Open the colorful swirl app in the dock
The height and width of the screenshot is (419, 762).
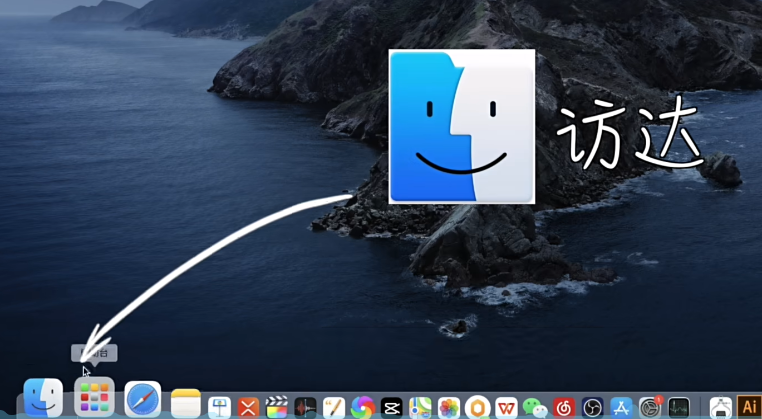click(x=363, y=407)
